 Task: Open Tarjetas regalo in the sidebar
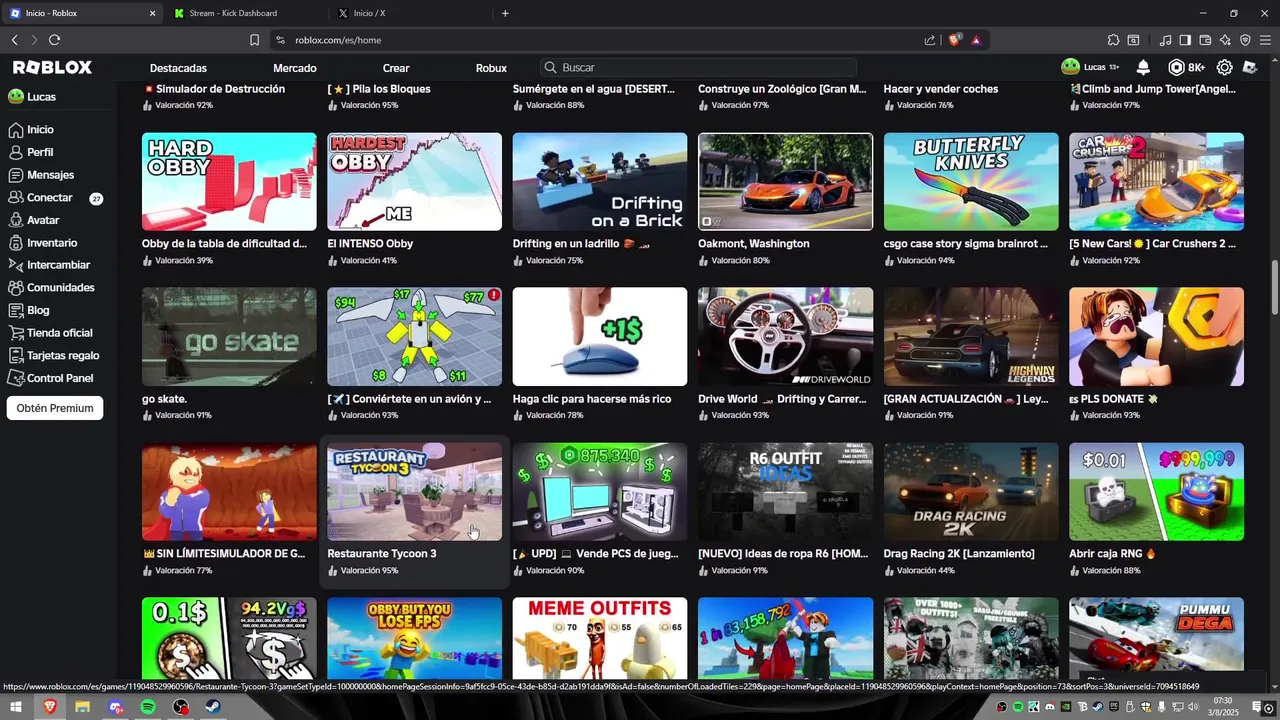click(53, 355)
